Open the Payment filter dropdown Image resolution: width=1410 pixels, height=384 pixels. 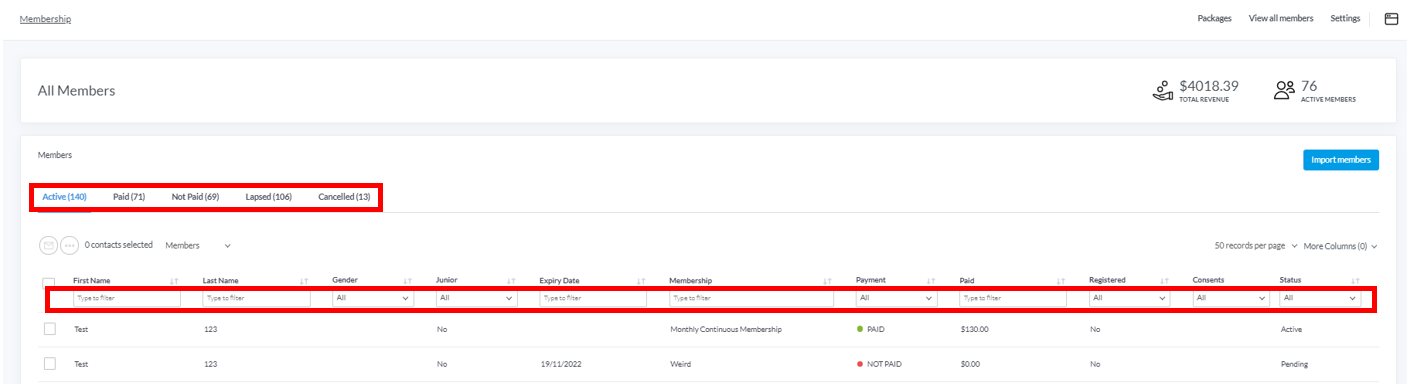(x=896, y=298)
